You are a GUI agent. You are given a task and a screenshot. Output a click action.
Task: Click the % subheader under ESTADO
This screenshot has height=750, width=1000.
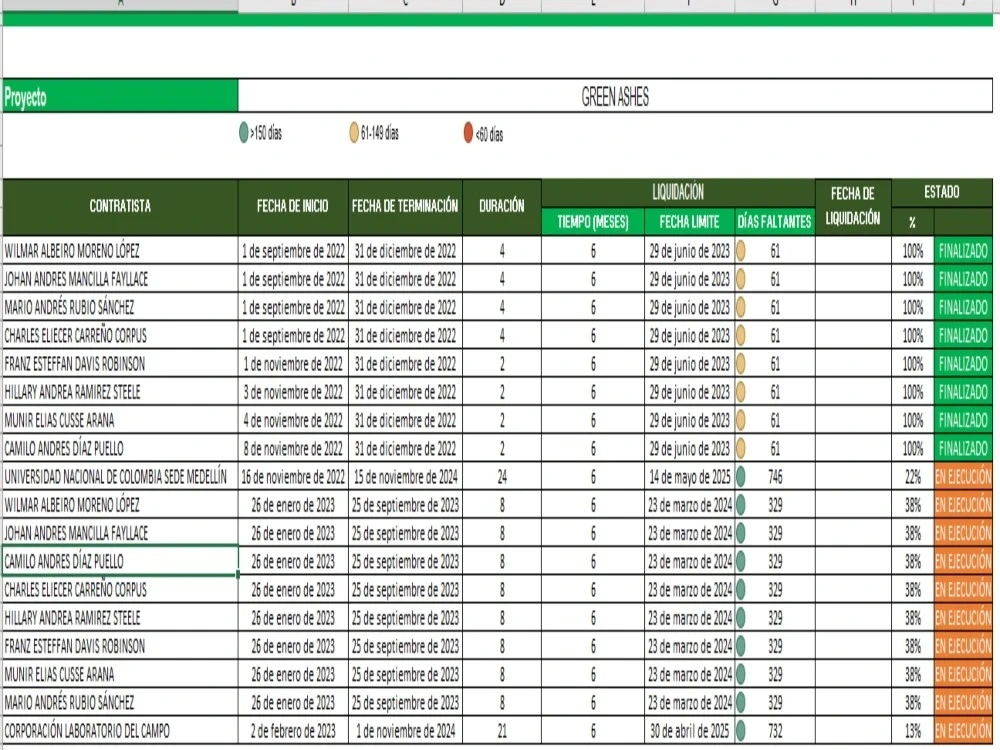pos(913,221)
